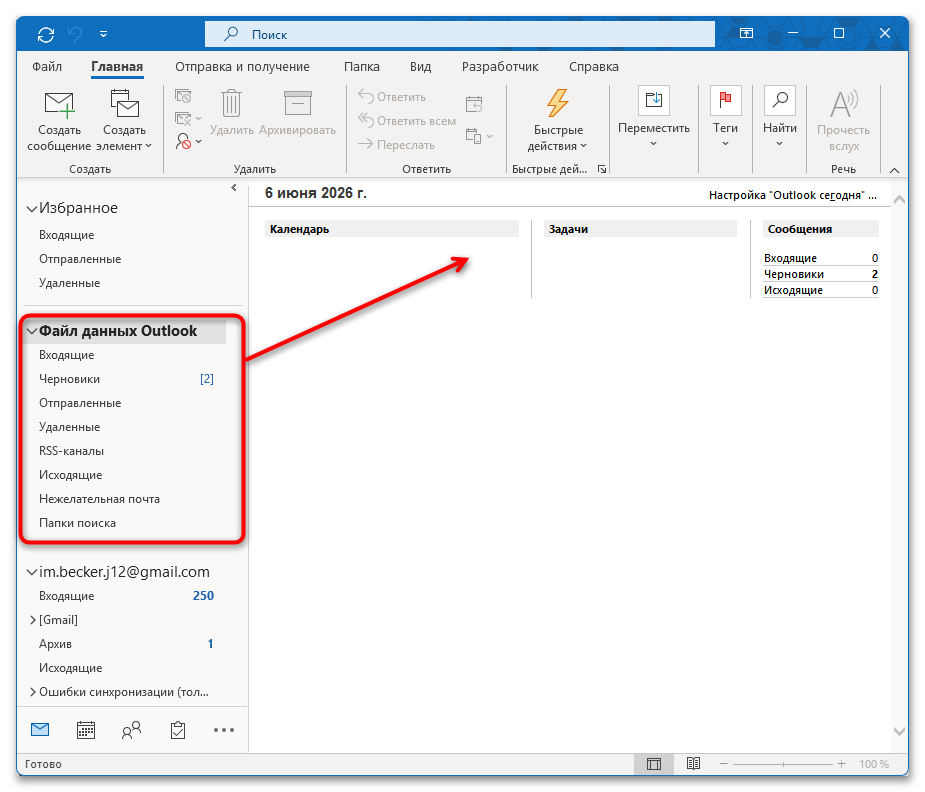
Task: Open the Переместить dropdown
Action: pyautogui.click(x=654, y=117)
